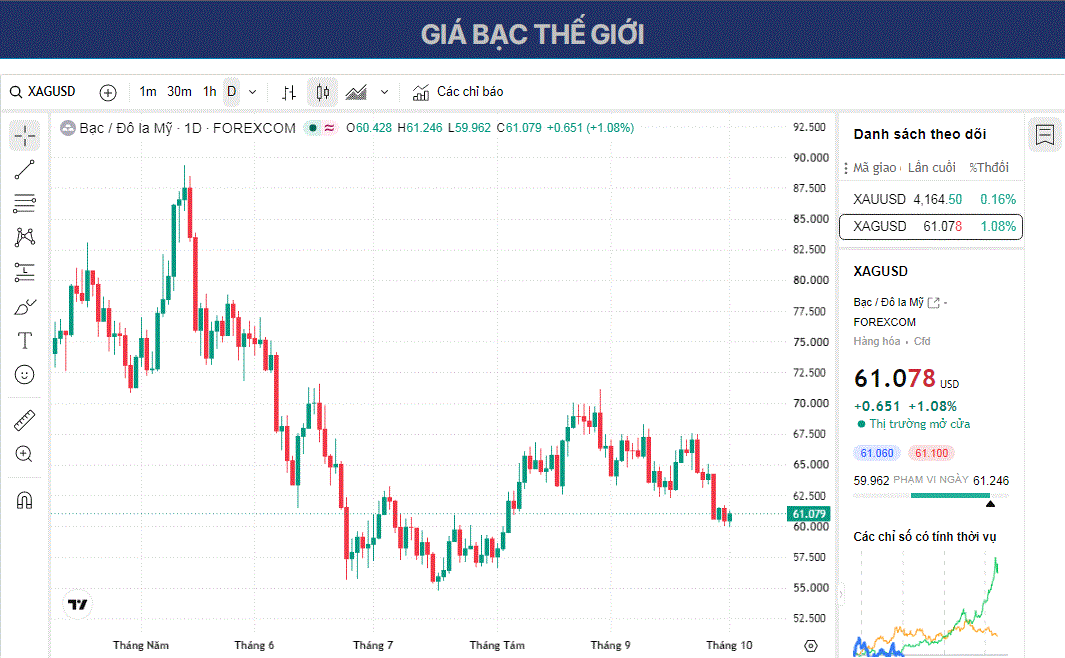Image resolution: width=1065 pixels, height=658 pixels.
Task: Click the 61.100 ask price badge
Action: [x=931, y=453]
